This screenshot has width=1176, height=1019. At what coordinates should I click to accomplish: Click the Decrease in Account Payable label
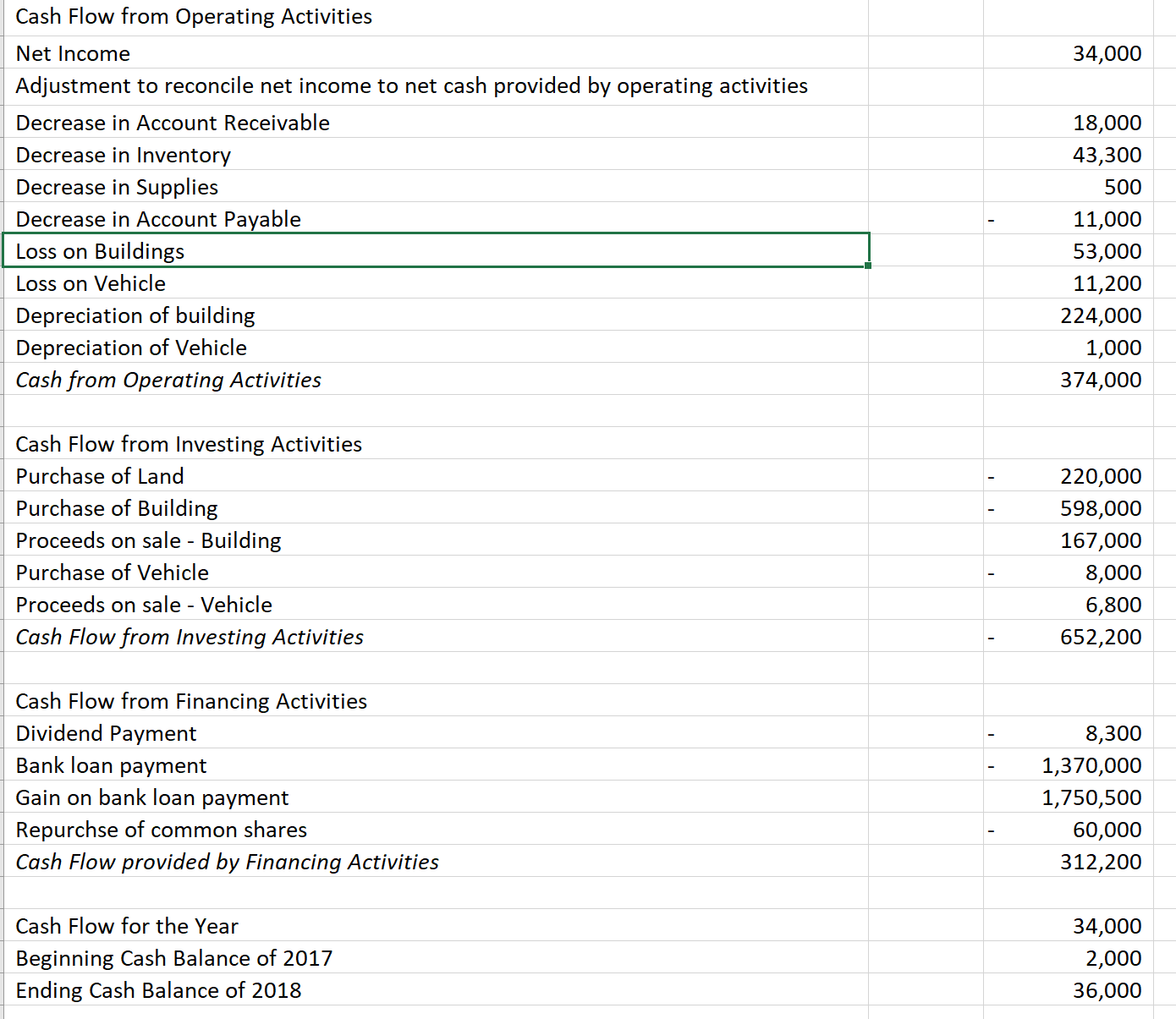tap(157, 219)
